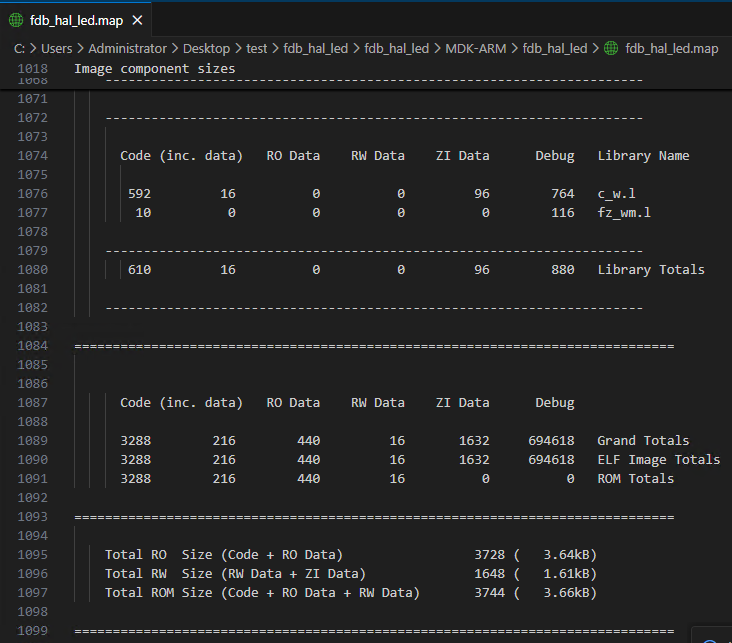Click 'Library Totals' text
Image resolution: width=732 pixels, height=643 pixels.
pyautogui.click(x=651, y=269)
